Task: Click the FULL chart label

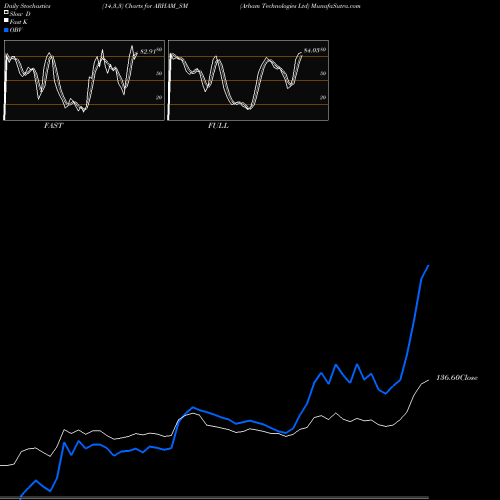Action: (218, 126)
